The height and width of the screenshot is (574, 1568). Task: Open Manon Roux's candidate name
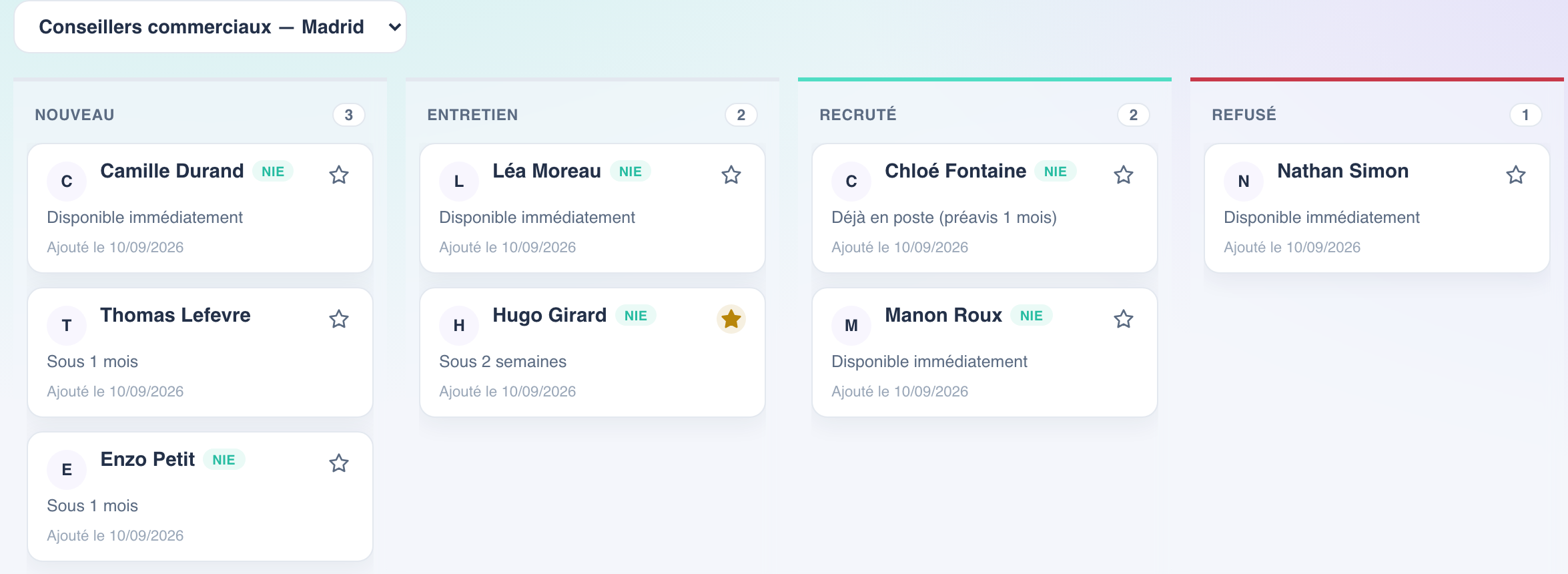(x=943, y=315)
